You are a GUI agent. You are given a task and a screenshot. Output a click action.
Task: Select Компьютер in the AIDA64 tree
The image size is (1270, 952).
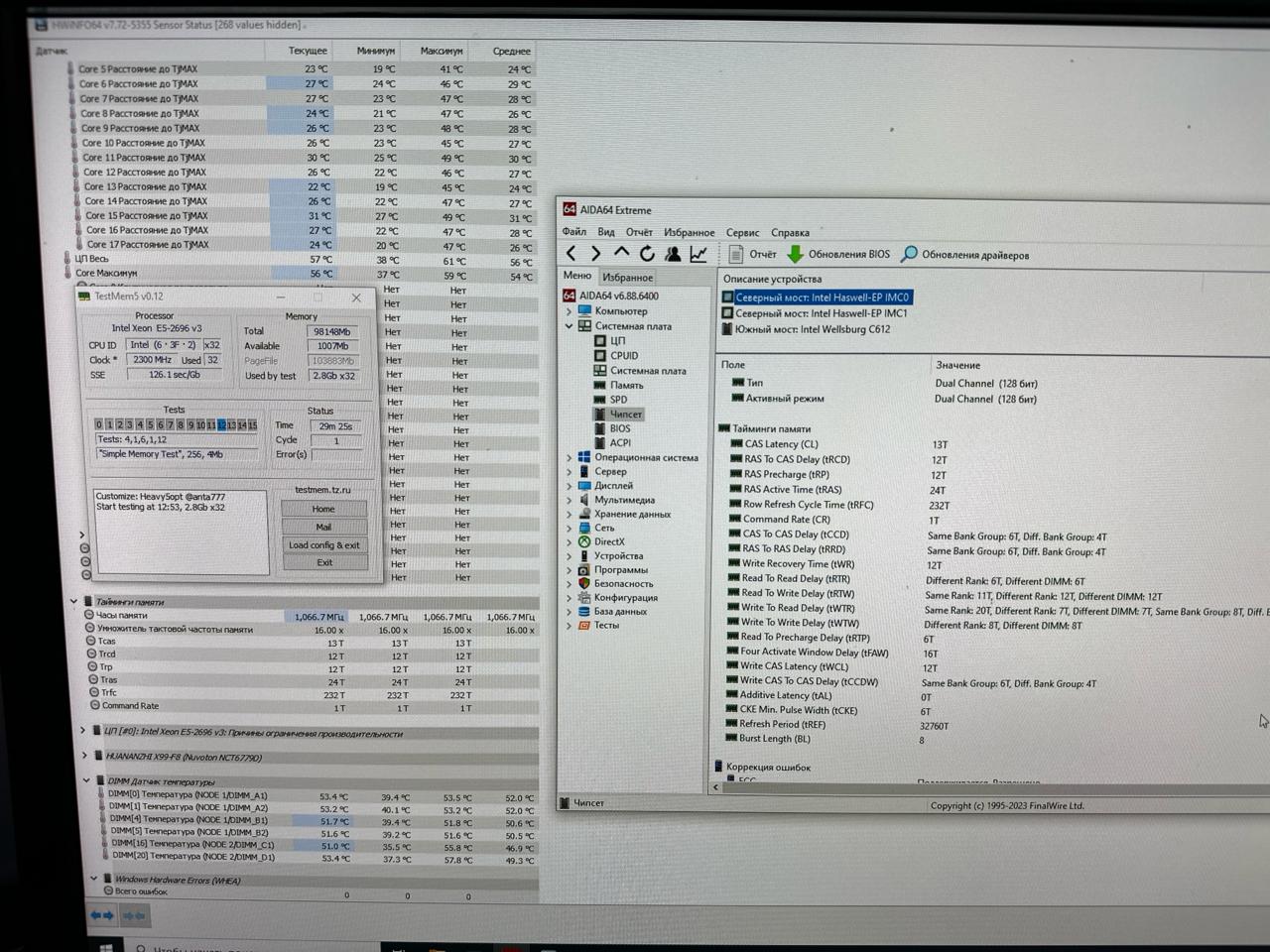(x=612, y=311)
